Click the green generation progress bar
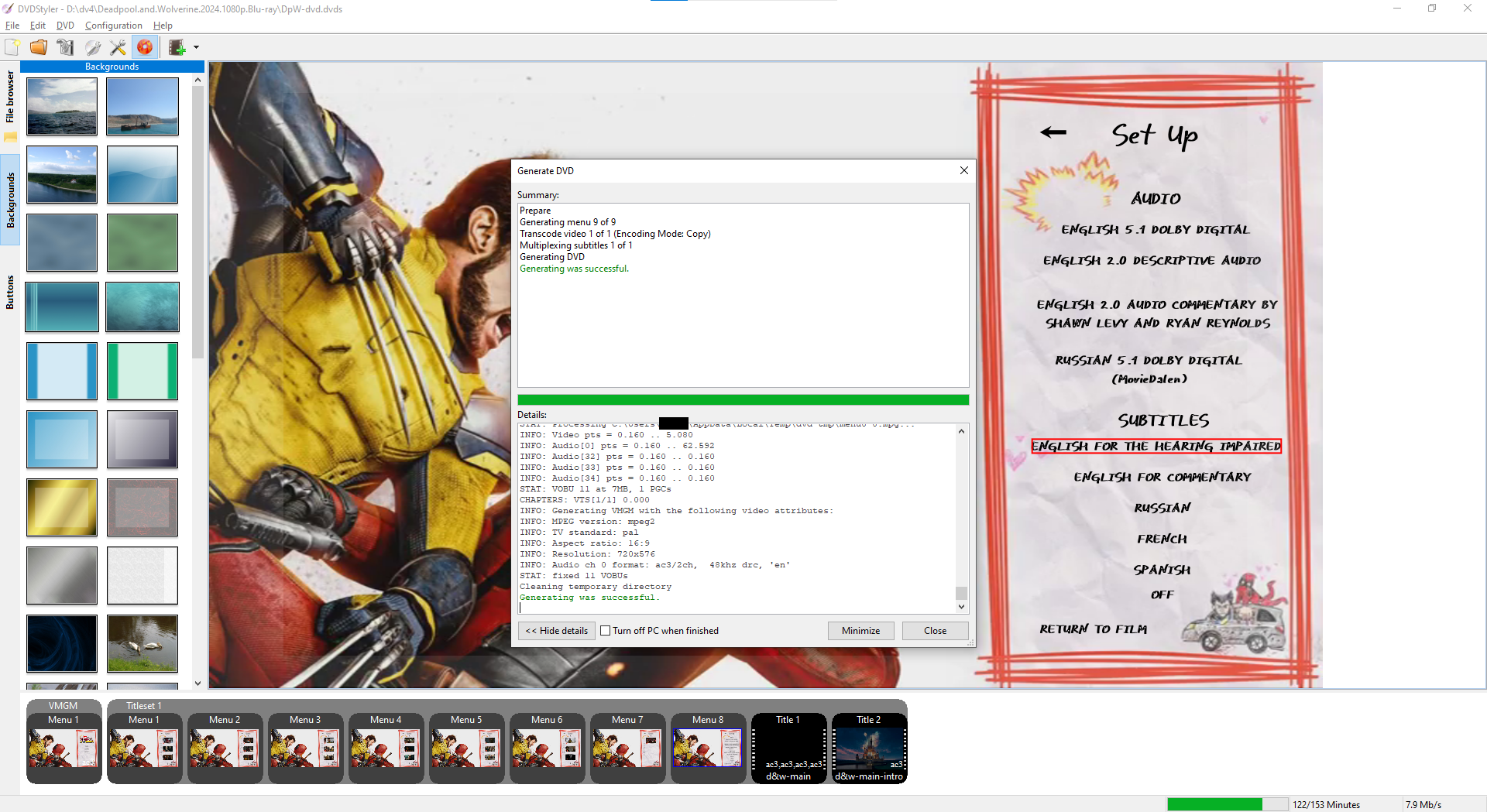1487x812 pixels. 743,399
